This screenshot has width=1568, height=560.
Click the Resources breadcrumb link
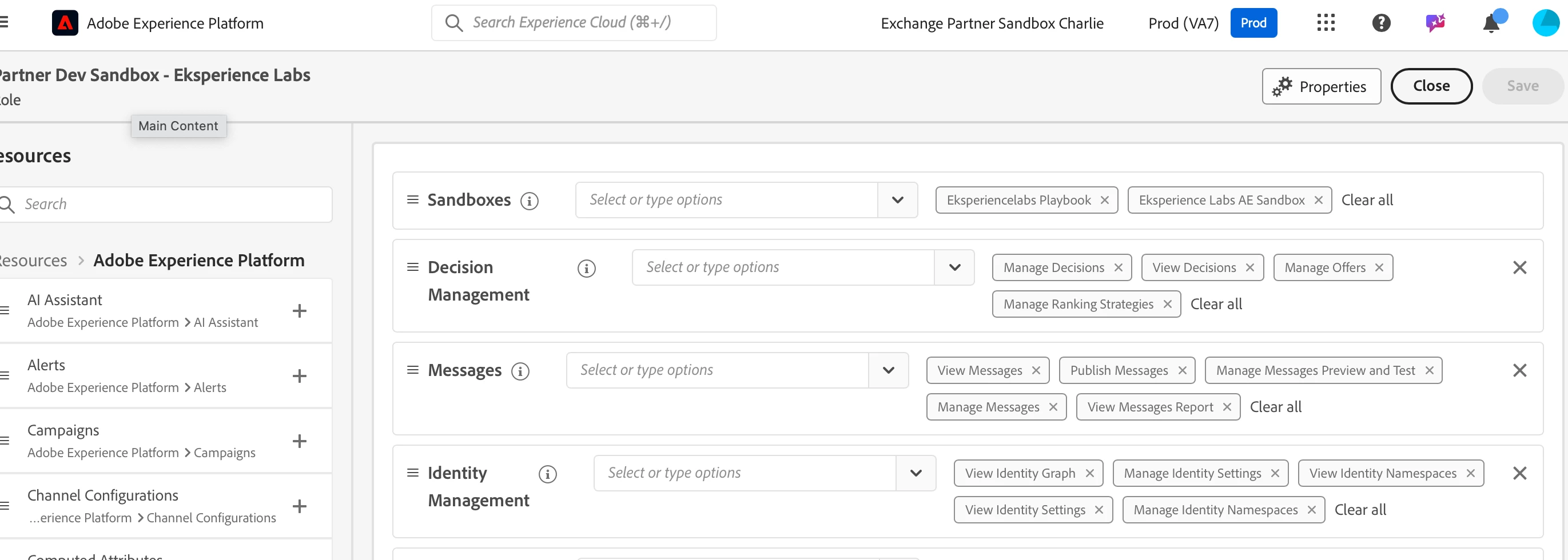(34, 260)
